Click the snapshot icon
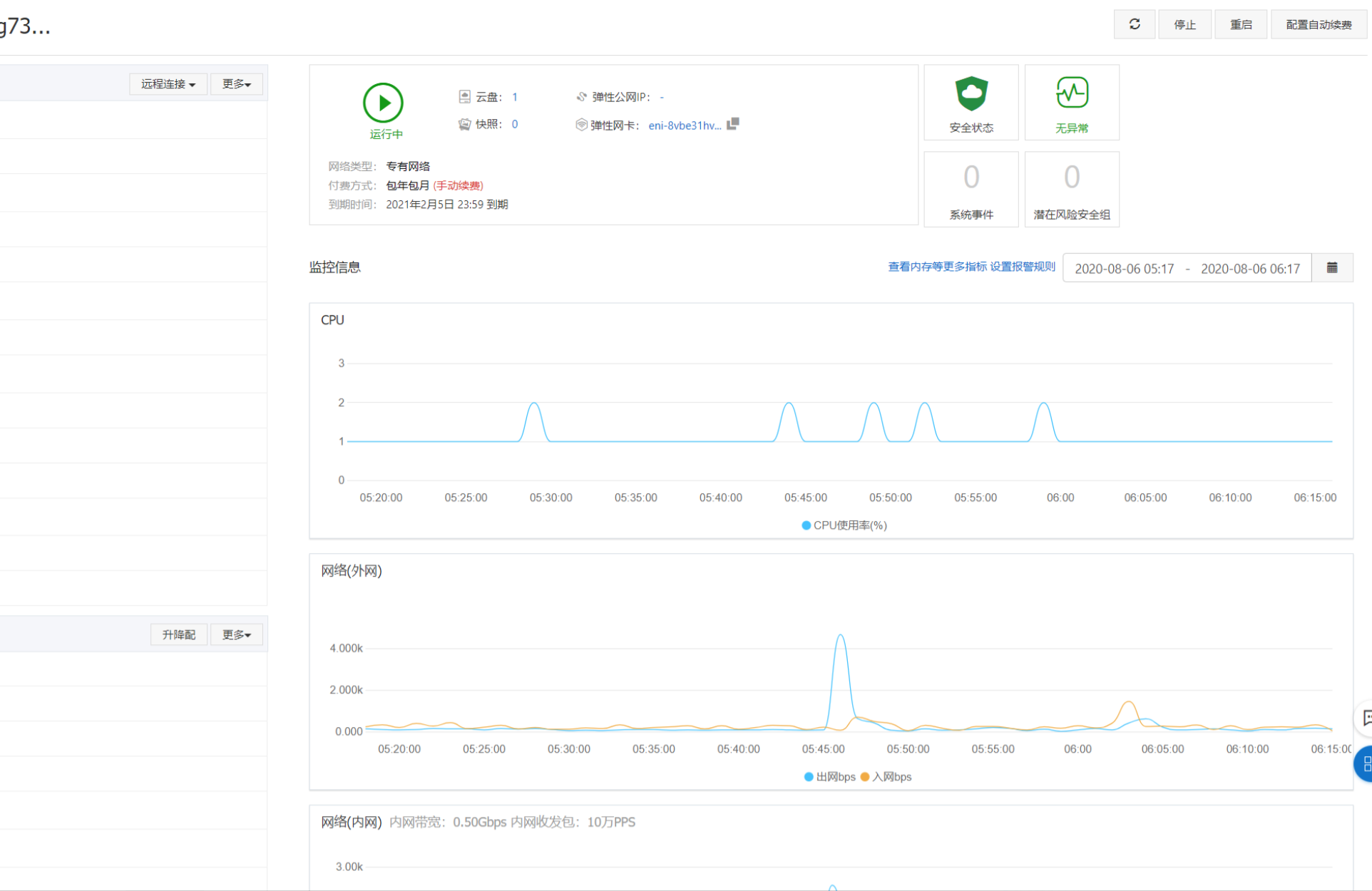Image resolution: width=1372 pixels, height=891 pixels. pyautogui.click(x=464, y=124)
